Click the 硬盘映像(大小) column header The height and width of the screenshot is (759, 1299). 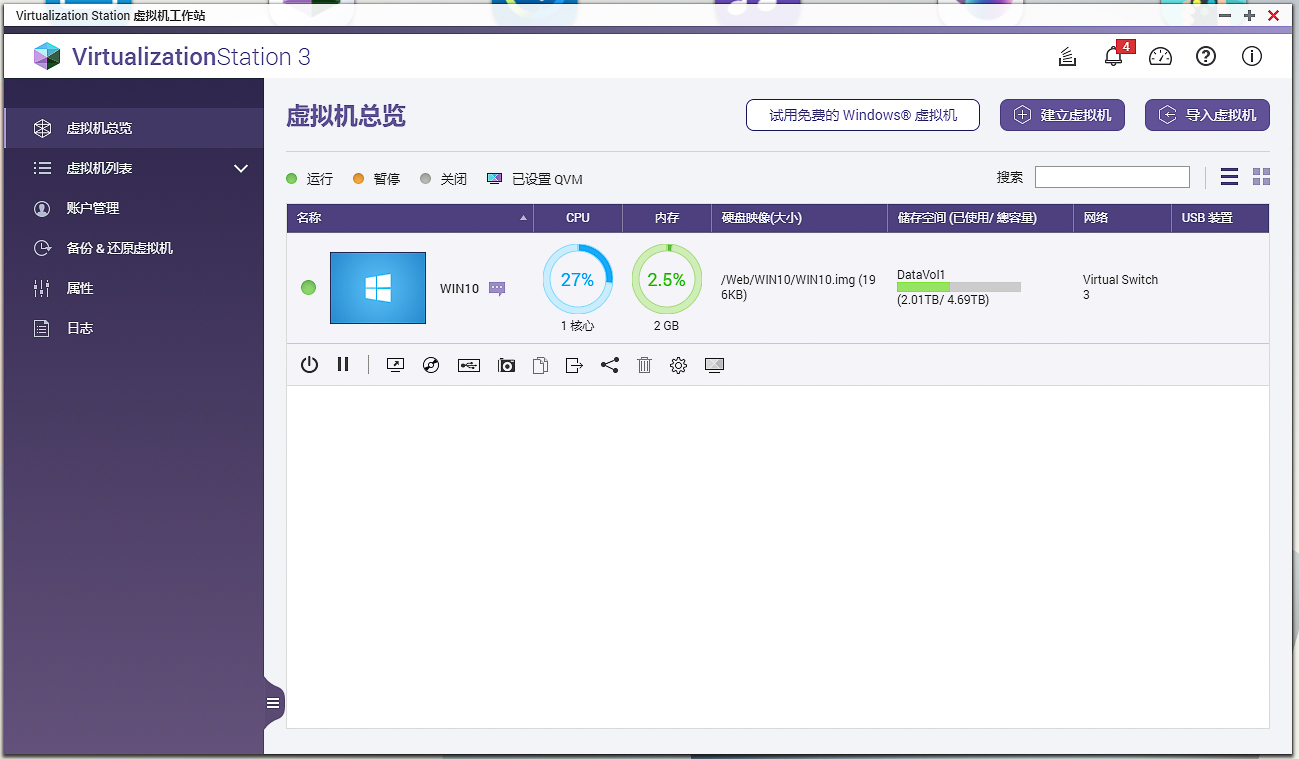(800, 218)
